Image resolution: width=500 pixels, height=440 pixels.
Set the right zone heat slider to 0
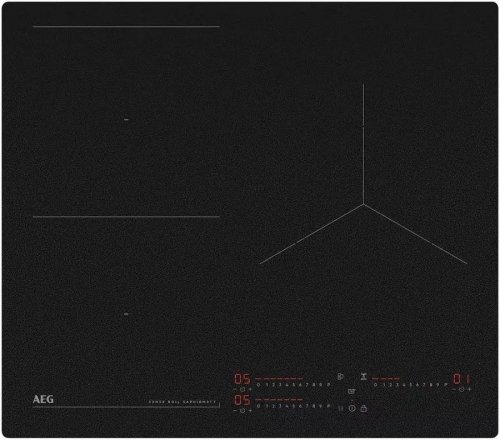click(376, 385)
